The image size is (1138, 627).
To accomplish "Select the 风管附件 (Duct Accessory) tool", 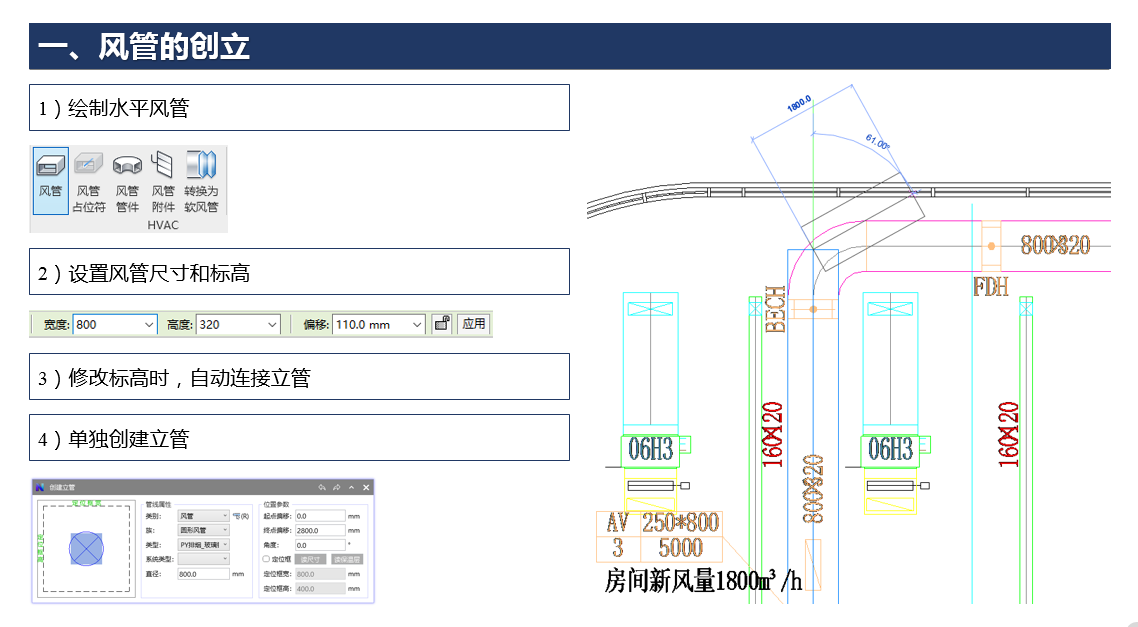I will tap(163, 181).
